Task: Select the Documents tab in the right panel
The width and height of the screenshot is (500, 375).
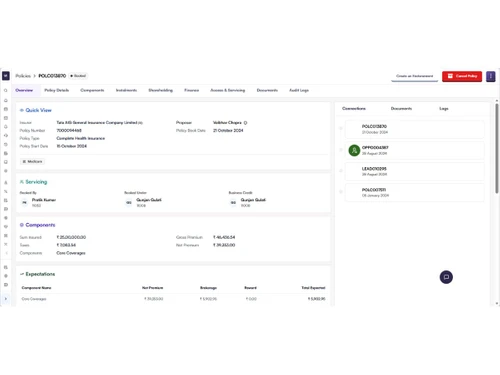Action: (401, 109)
